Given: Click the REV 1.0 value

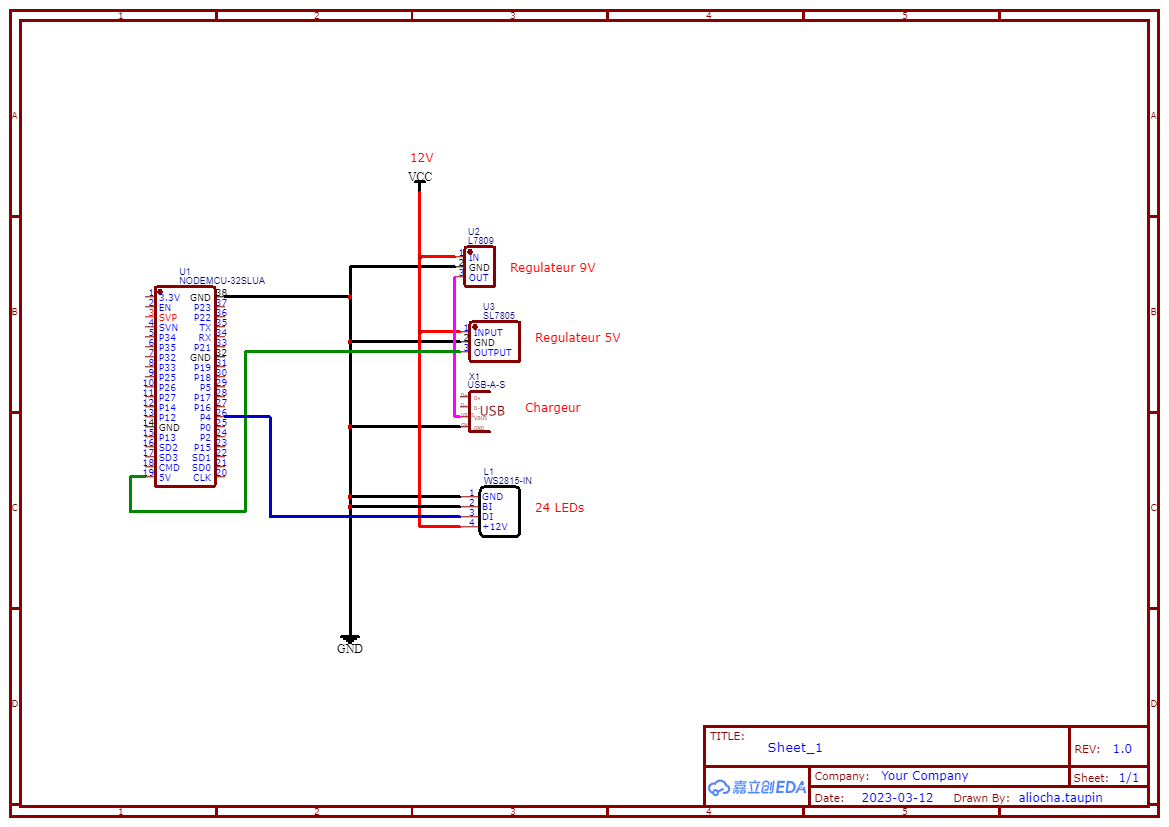Looking at the screenshot, I should coord(1122,749).
